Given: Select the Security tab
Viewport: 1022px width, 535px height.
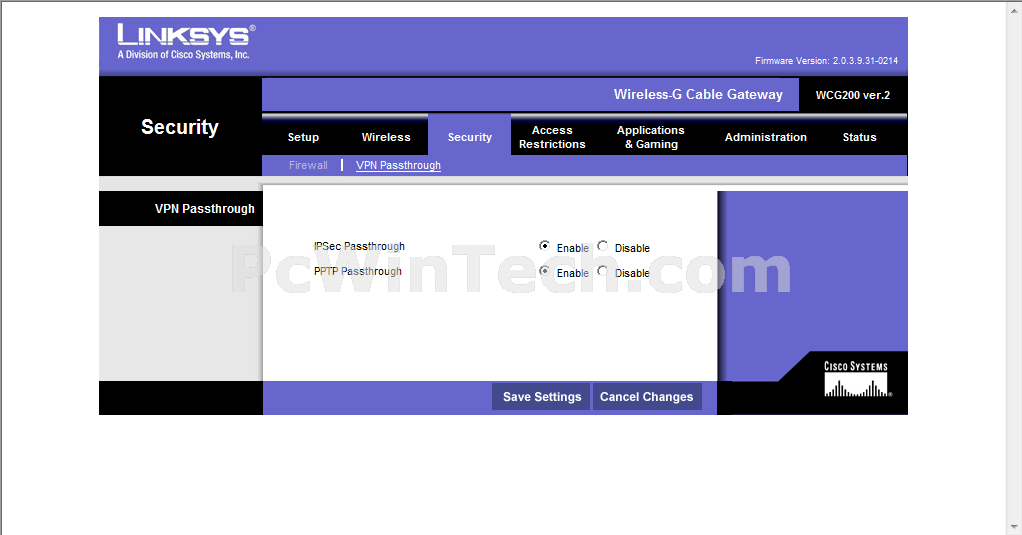Looking at the screenshot, I should click(469, 137).
